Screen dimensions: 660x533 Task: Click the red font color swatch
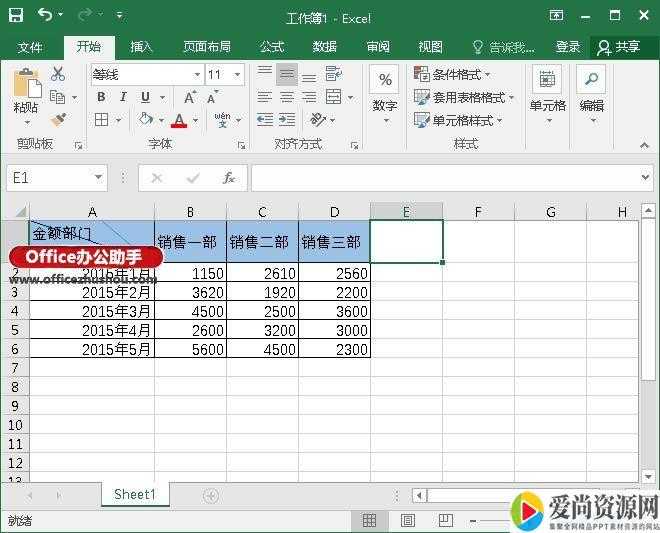(179, 120)
